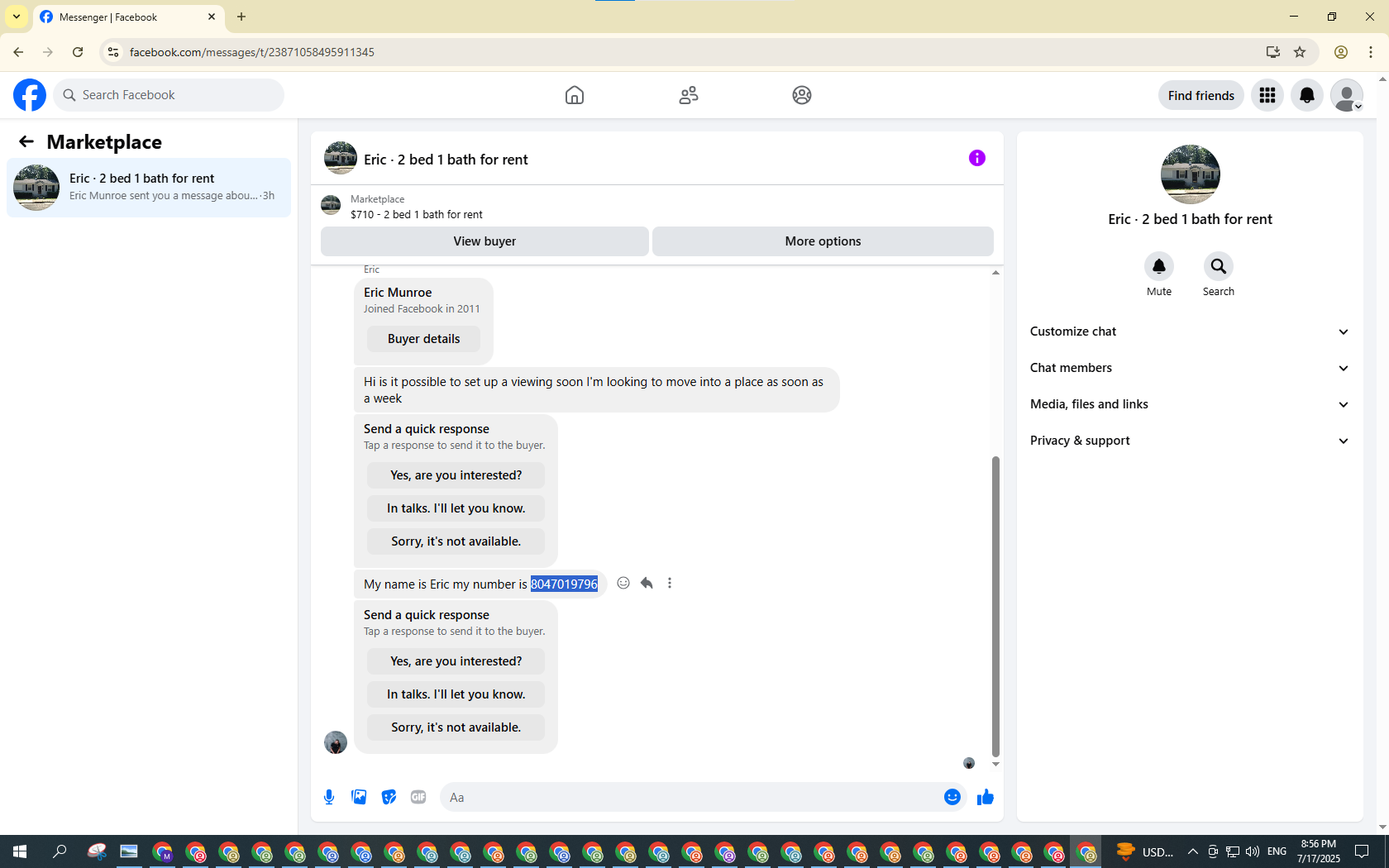Open the notifications bell in the header

point(1307,95)
